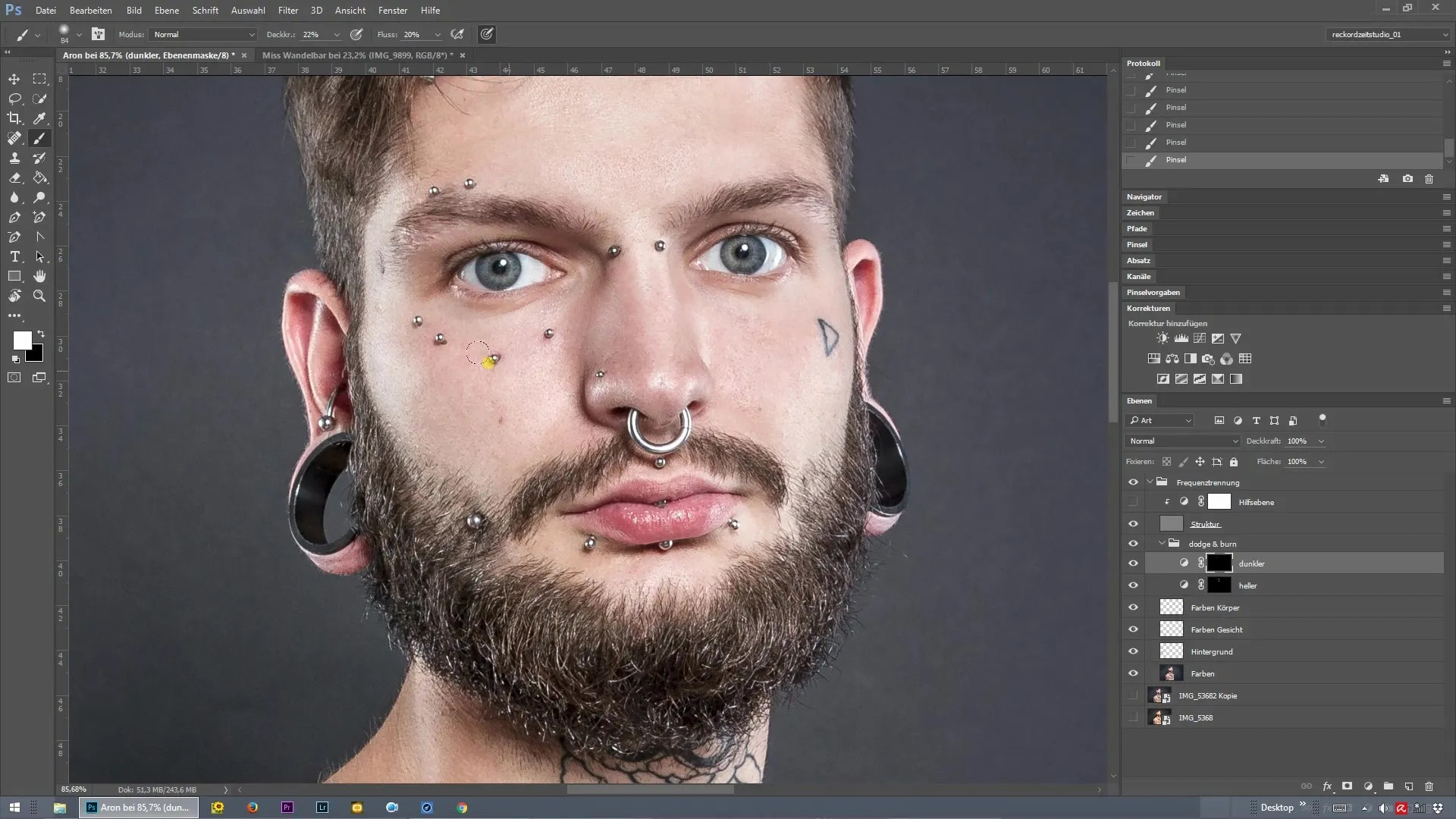1456x819 pixels.
Task: Create a new snapshot in the Protokoll panel
Action: coord(1407,179)
